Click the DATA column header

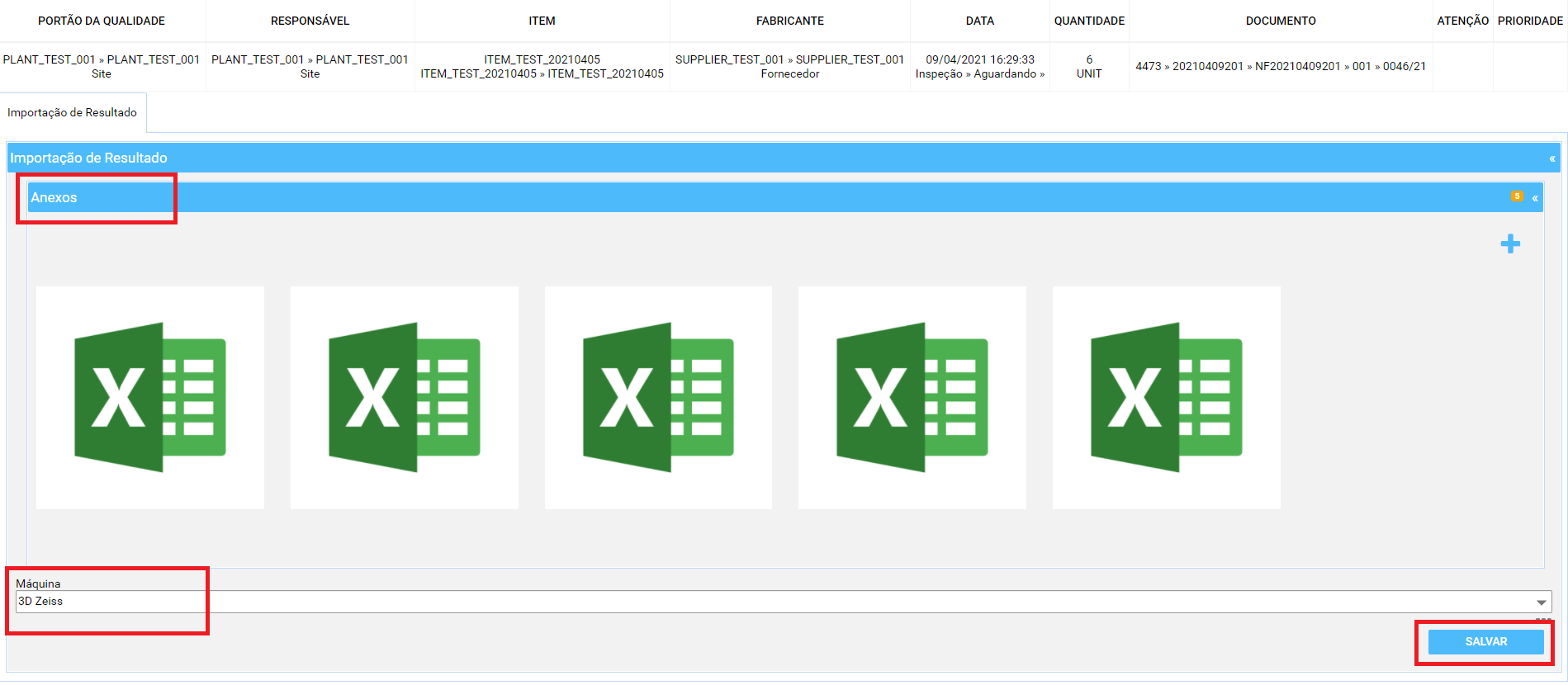(x=980, y=21)
